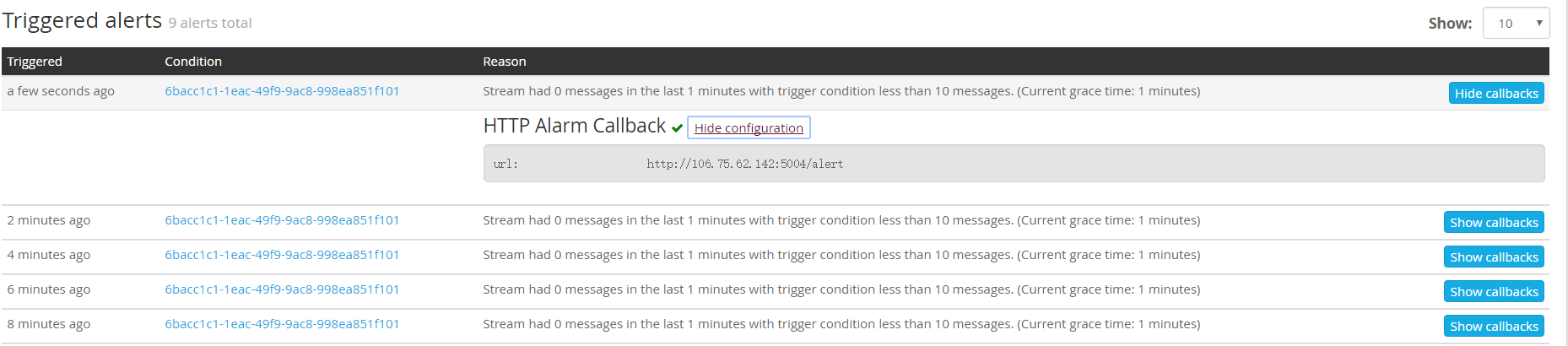Open condition link for 8 minutes ago alert
The width and height of the screenshot is (1568, 346).
pos(282,324)
